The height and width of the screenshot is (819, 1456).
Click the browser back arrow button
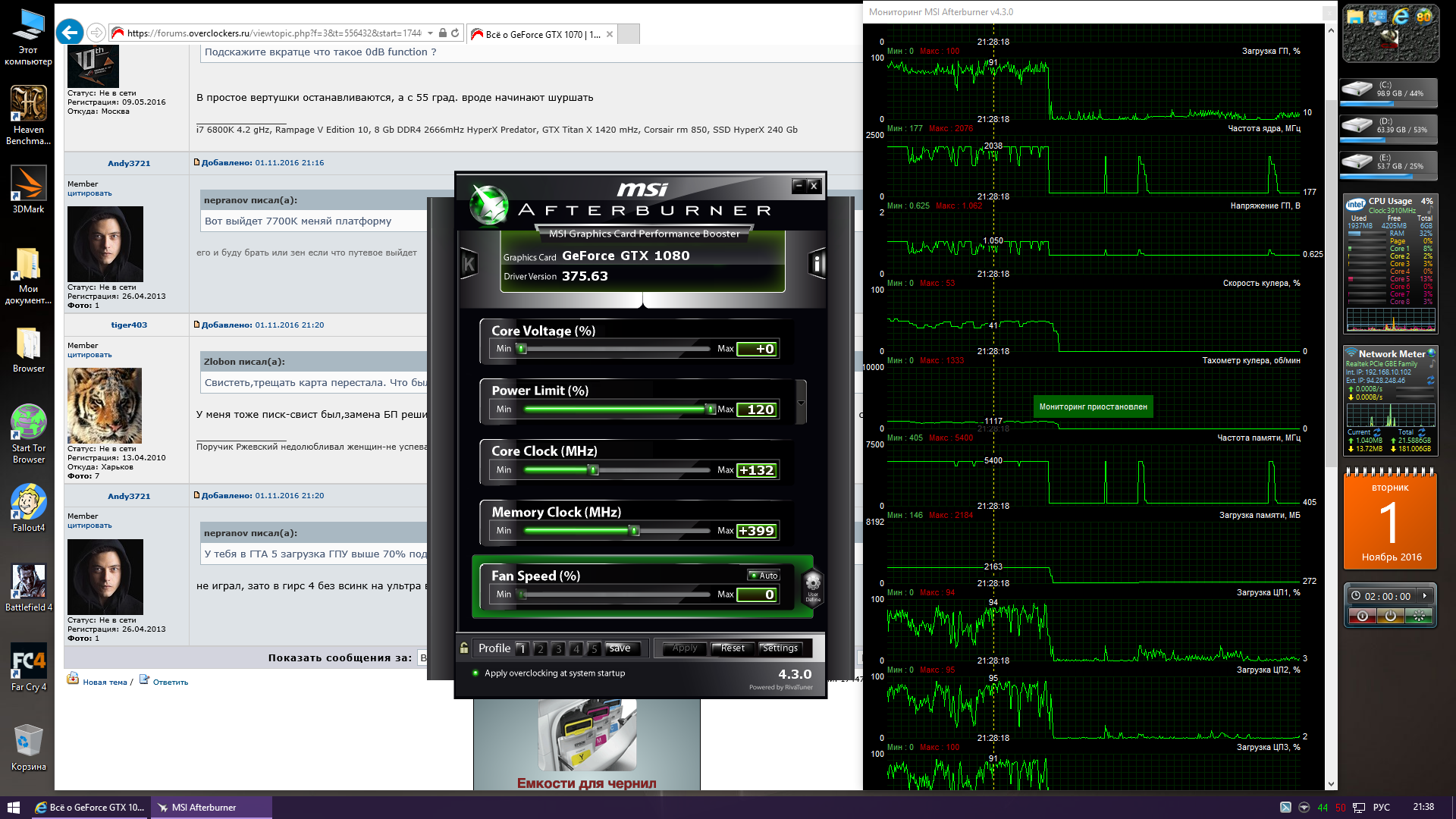point(70,33)
